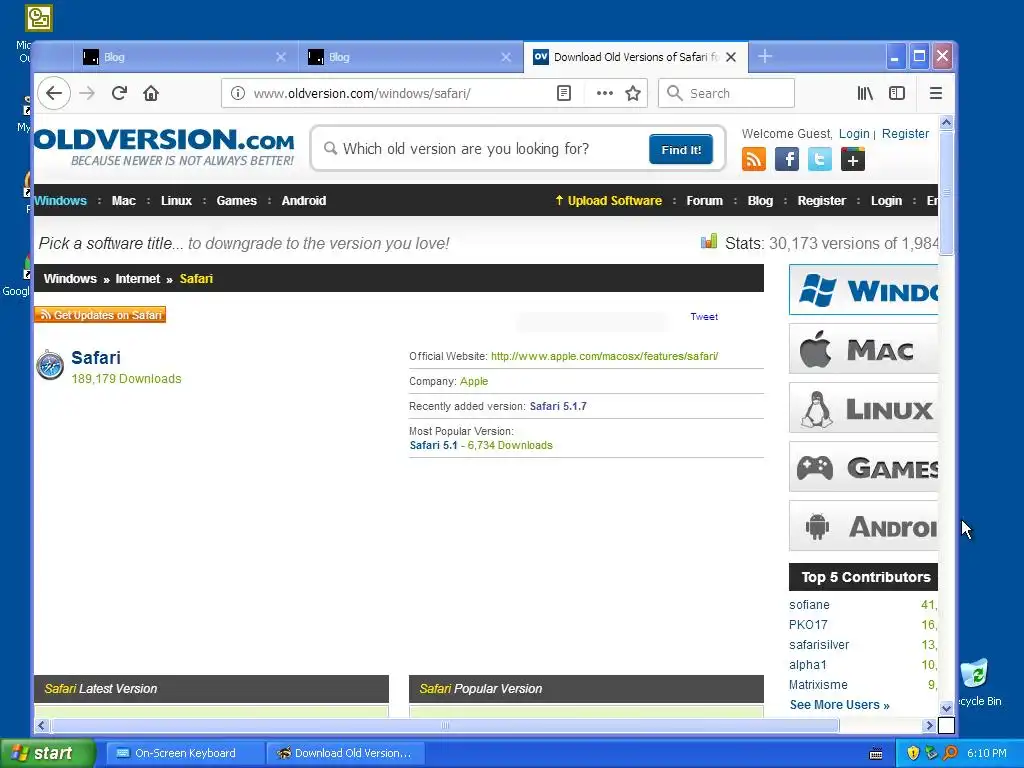Open the apple.com official website link

[x=605, y=356]
